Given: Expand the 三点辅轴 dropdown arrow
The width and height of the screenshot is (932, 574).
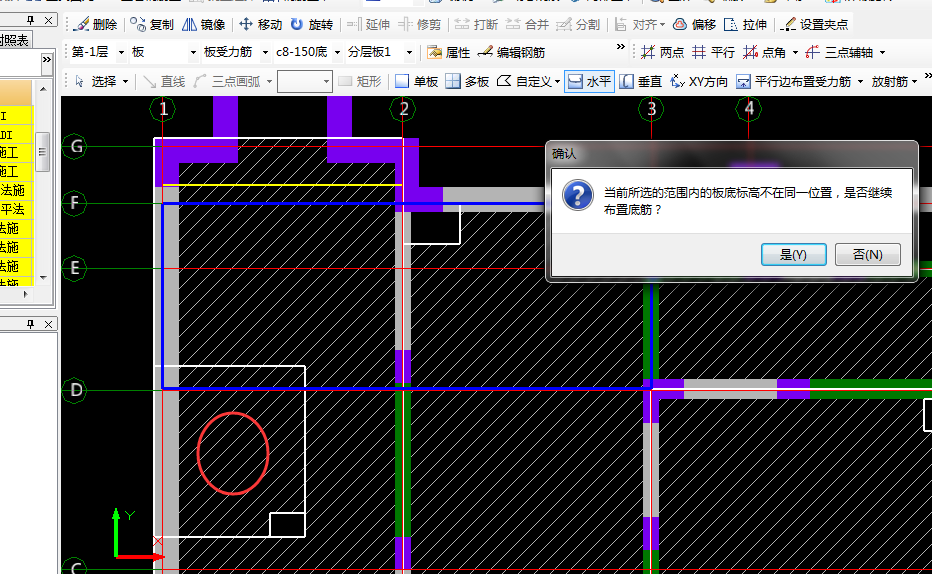Looking at the screenshot, I should pos(882,53).
